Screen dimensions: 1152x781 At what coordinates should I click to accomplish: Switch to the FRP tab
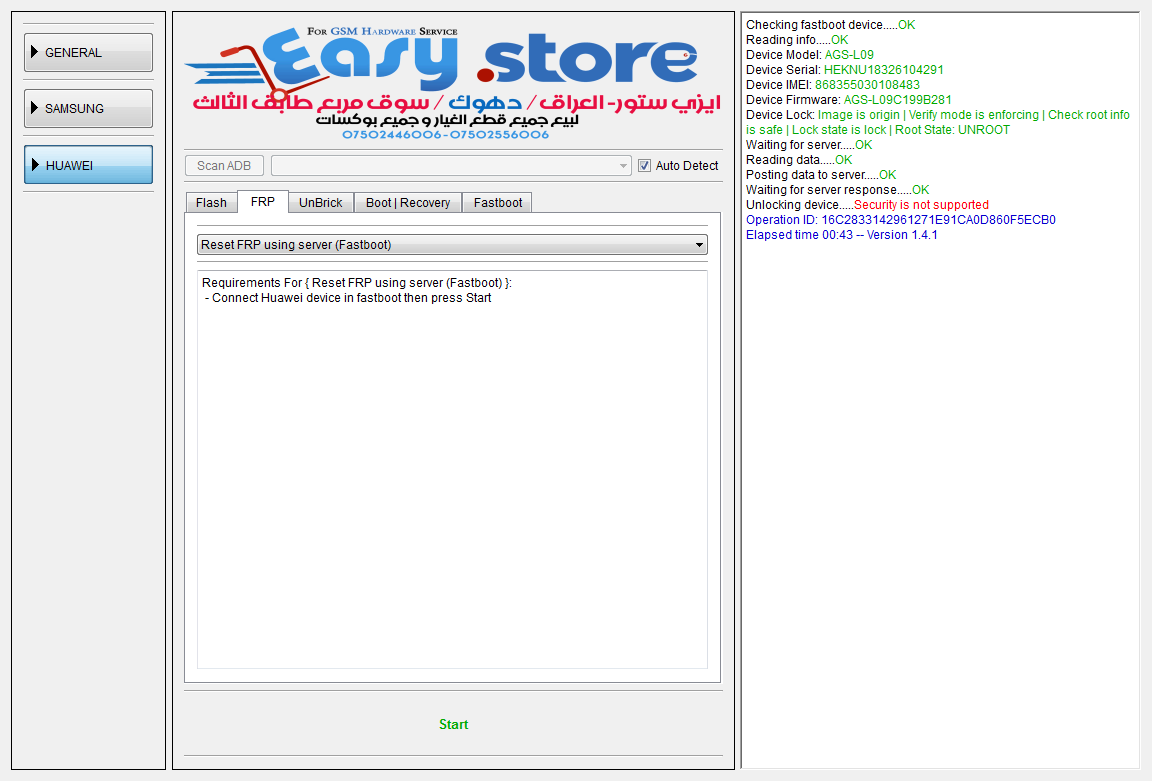(262, 201)
